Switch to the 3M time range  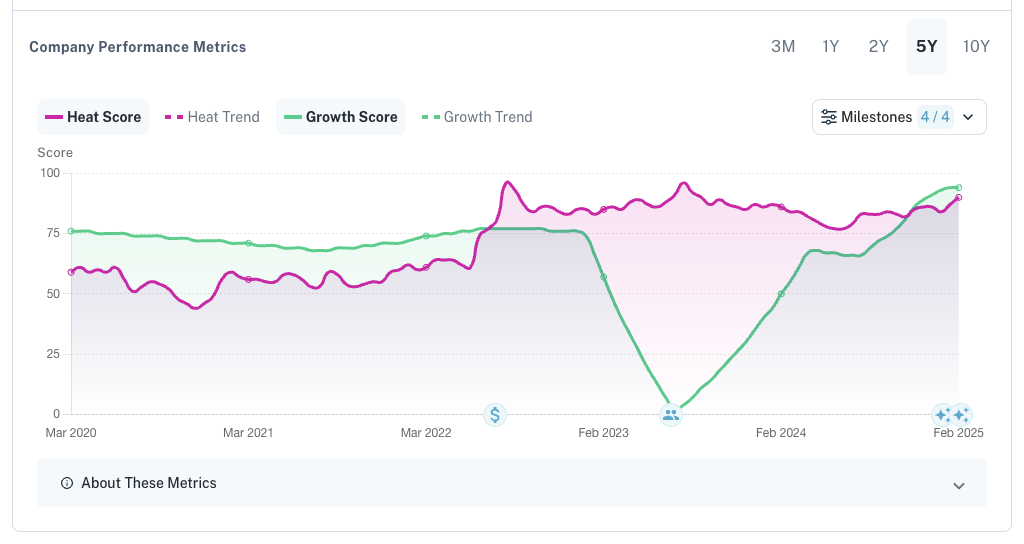(x=783, y=46)
